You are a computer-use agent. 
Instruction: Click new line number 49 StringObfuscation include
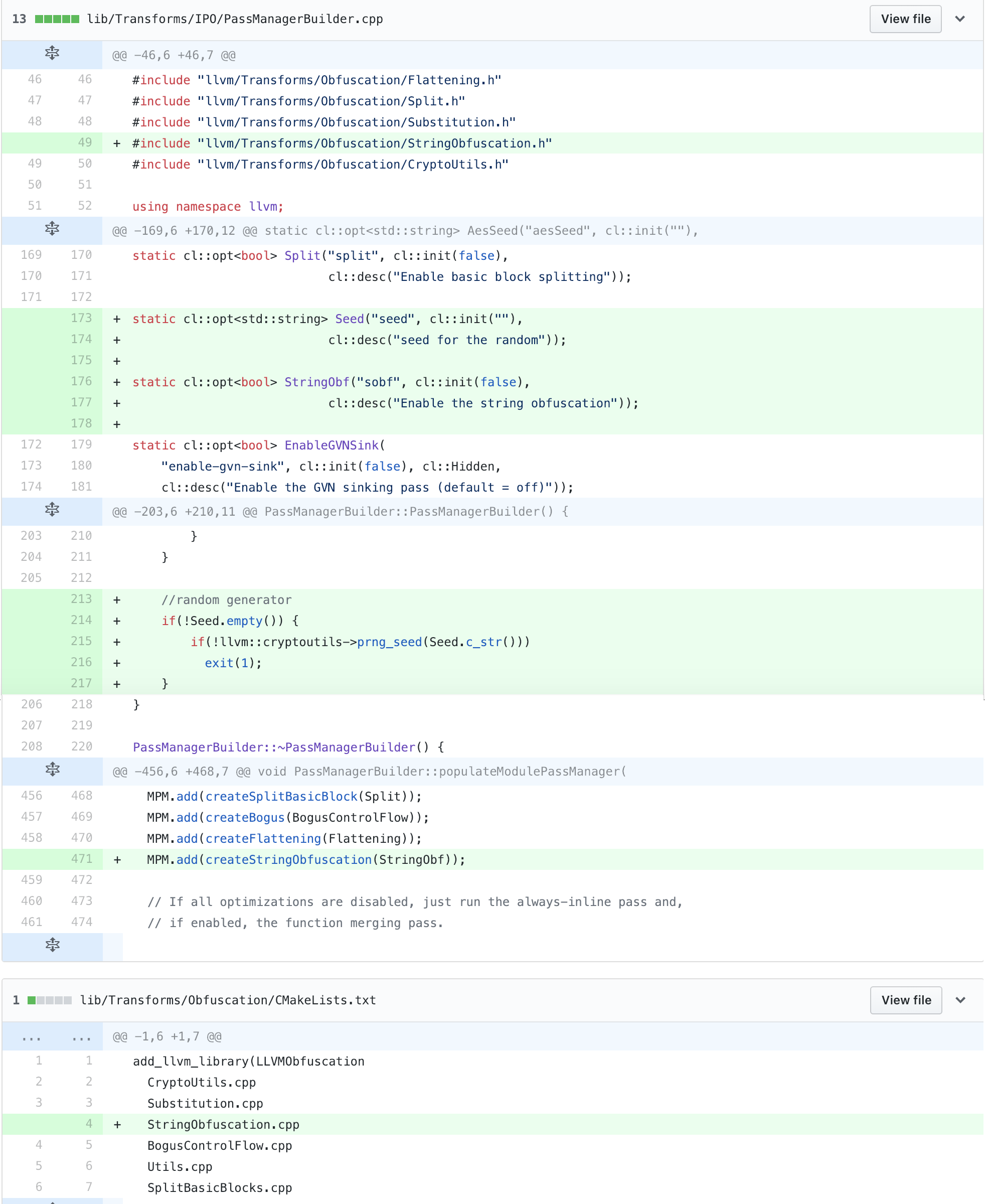(85, 143)
